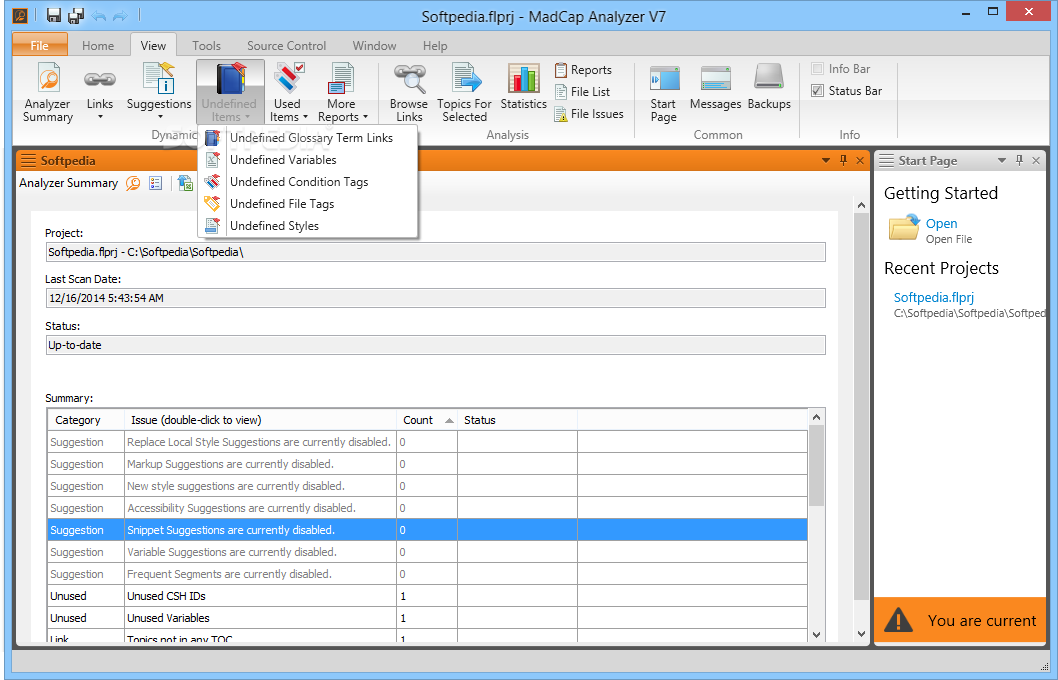Click the Browse Links ribbon icon
Screen dimensions: 1058x680
[x=409, y=92]
